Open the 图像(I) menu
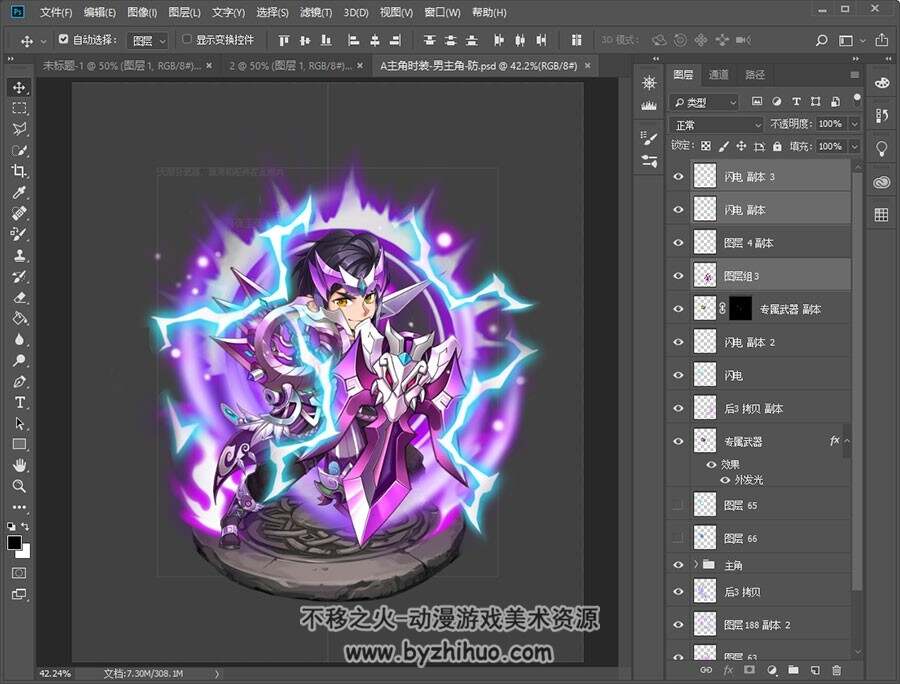The height and width of the screenshot is (684, 900). pos(142,12)
